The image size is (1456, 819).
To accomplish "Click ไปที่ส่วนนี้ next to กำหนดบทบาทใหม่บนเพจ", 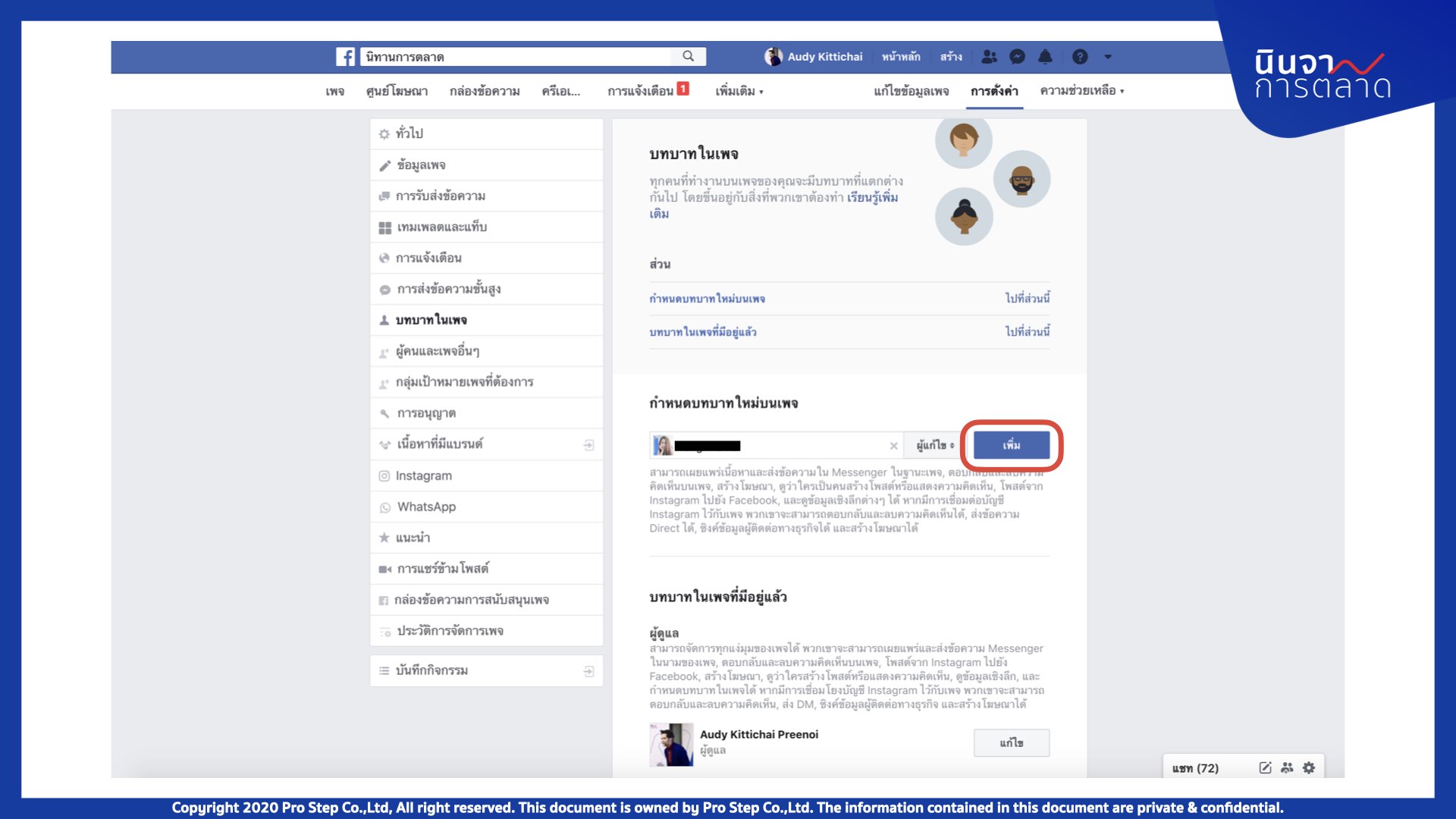I will [1028, 299].
